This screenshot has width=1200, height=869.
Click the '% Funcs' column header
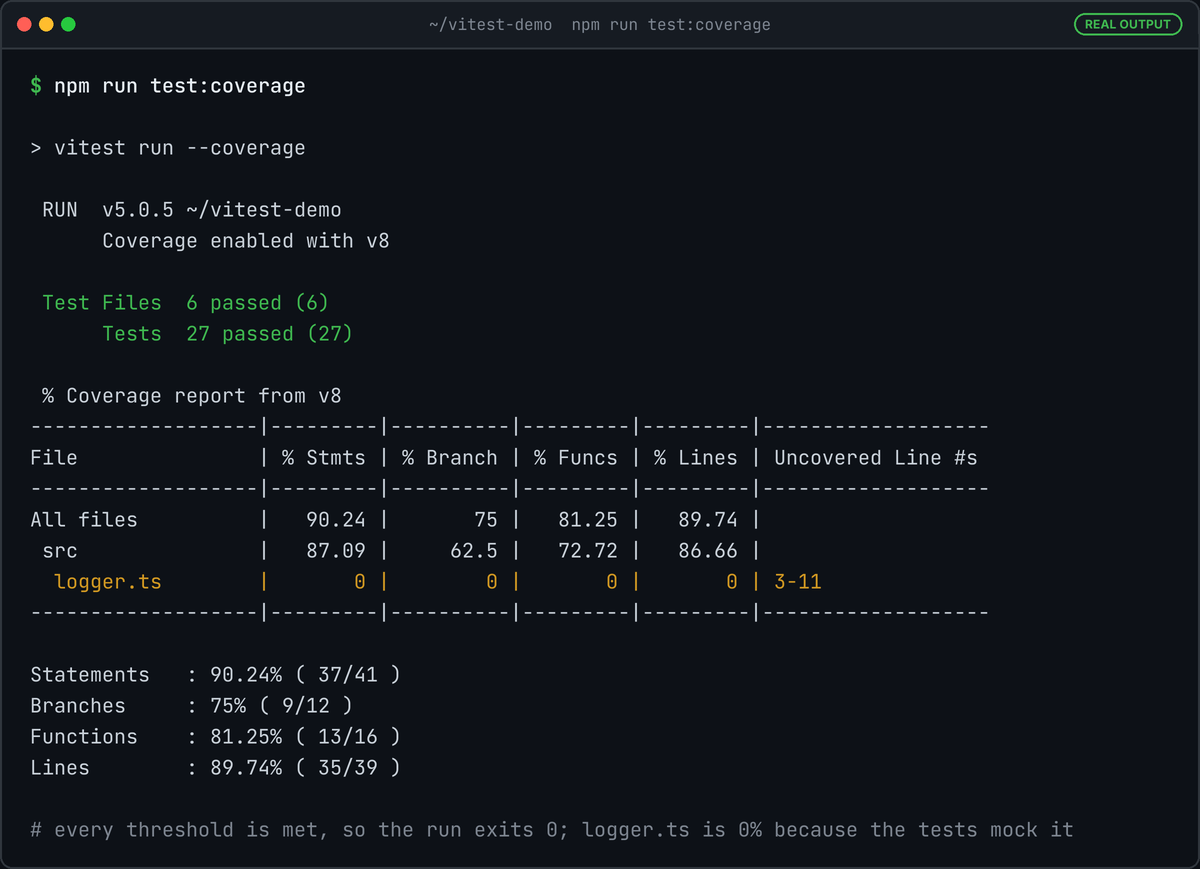(575, 458)
